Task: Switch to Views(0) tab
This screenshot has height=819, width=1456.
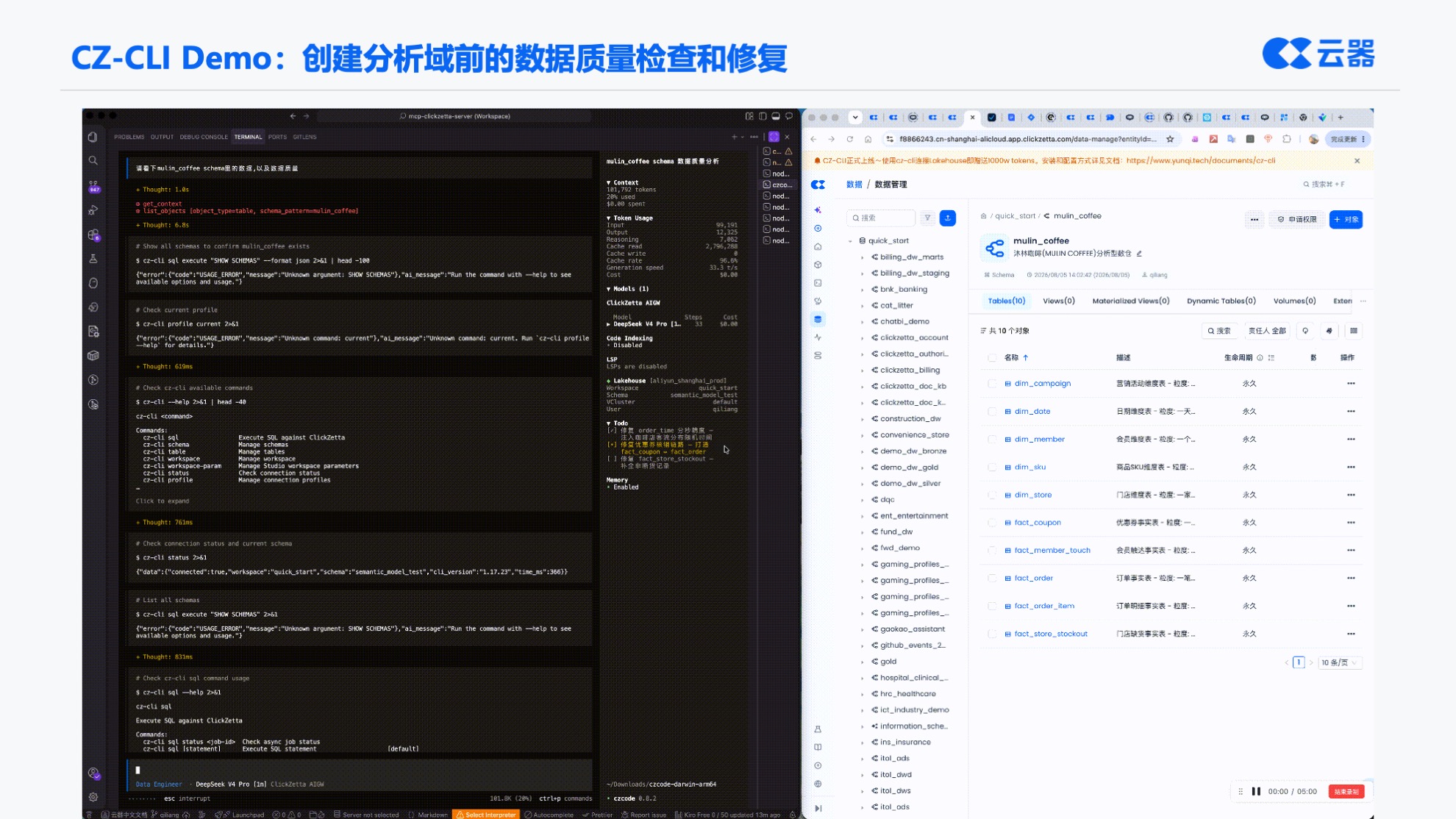Action: (x=1058, y=301)
